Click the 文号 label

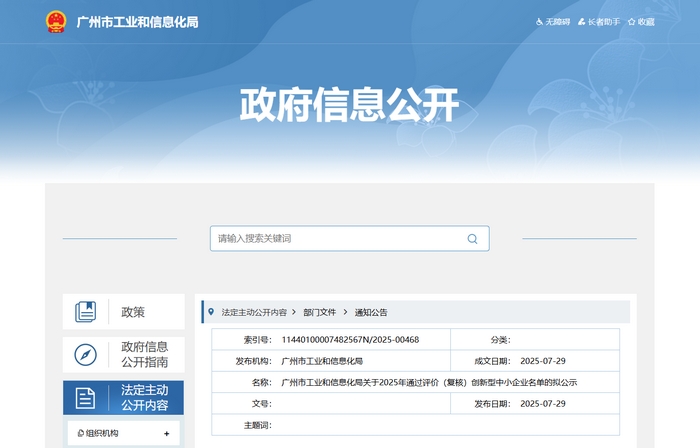click(262, 404)
